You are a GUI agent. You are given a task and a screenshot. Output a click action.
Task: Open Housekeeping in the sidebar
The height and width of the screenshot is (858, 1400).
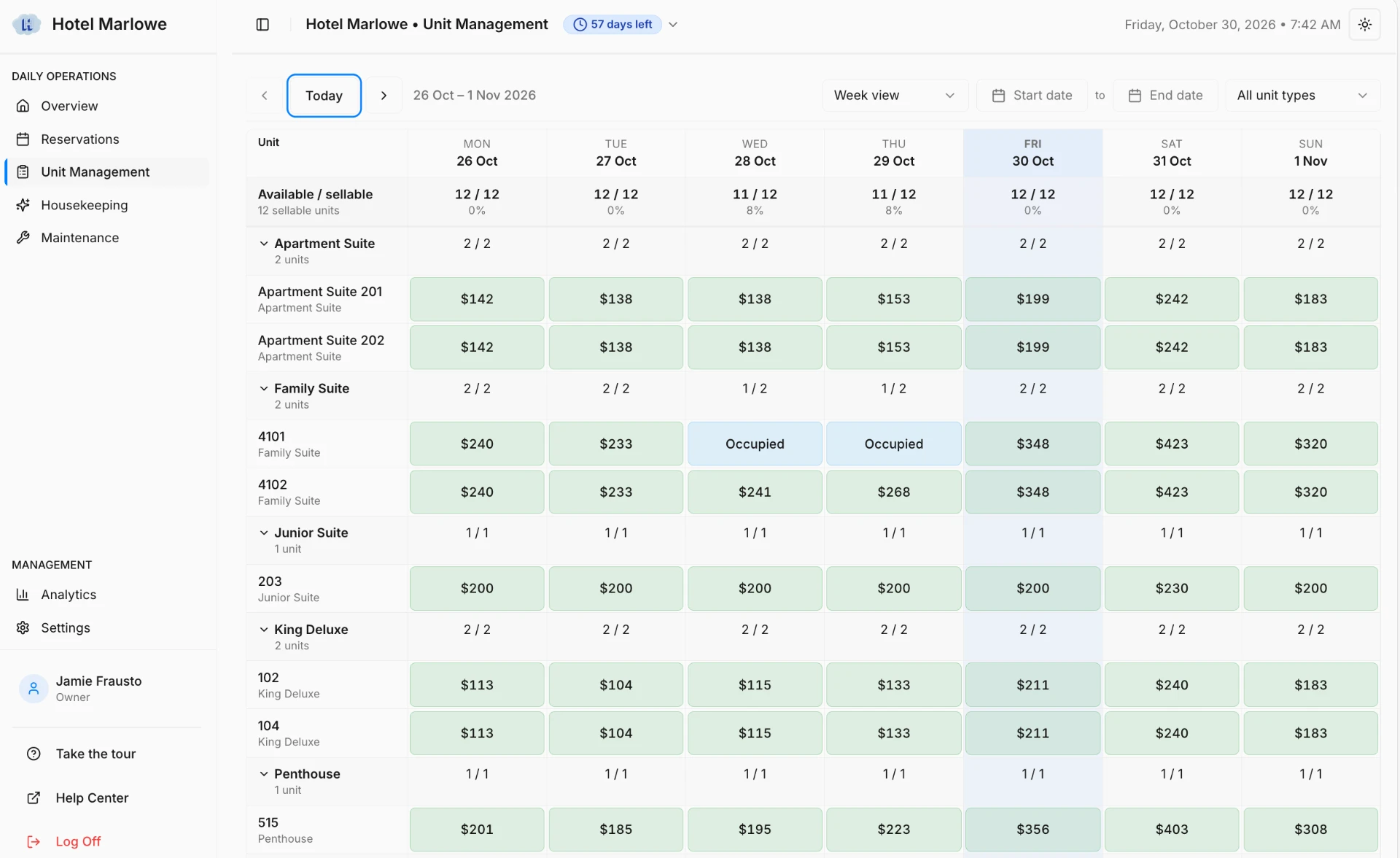pos(107,205)
